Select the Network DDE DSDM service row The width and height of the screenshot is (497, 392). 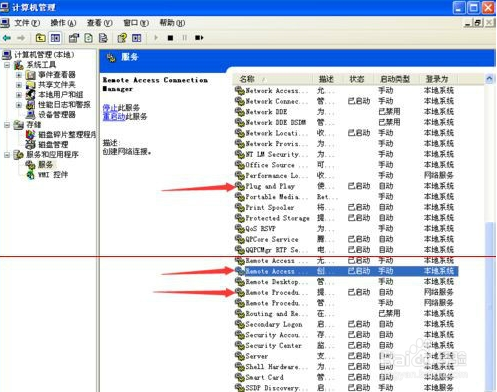coord(345,122)
